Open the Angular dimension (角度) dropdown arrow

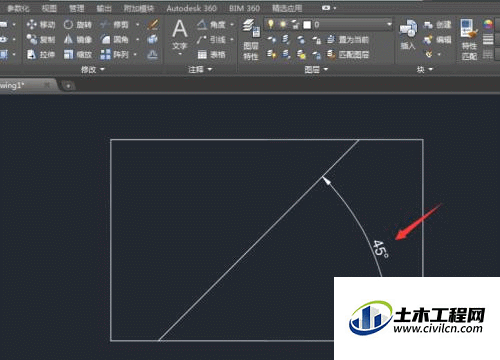[232, 24]
